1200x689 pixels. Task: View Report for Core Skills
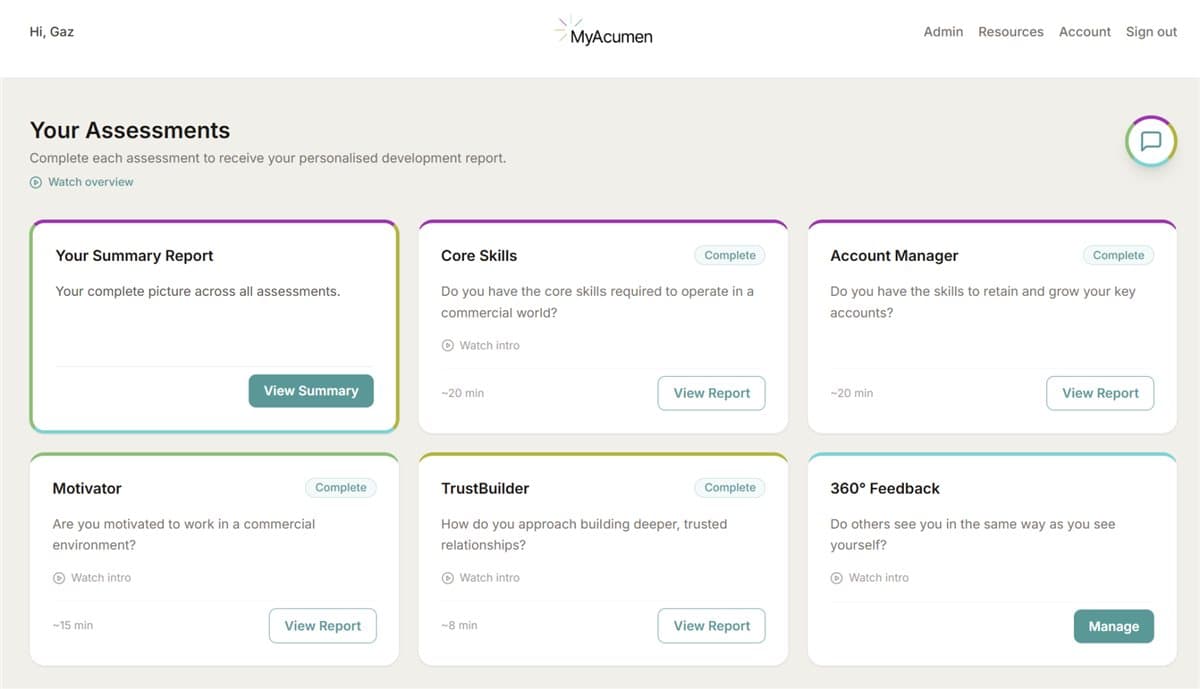(711, 393)
